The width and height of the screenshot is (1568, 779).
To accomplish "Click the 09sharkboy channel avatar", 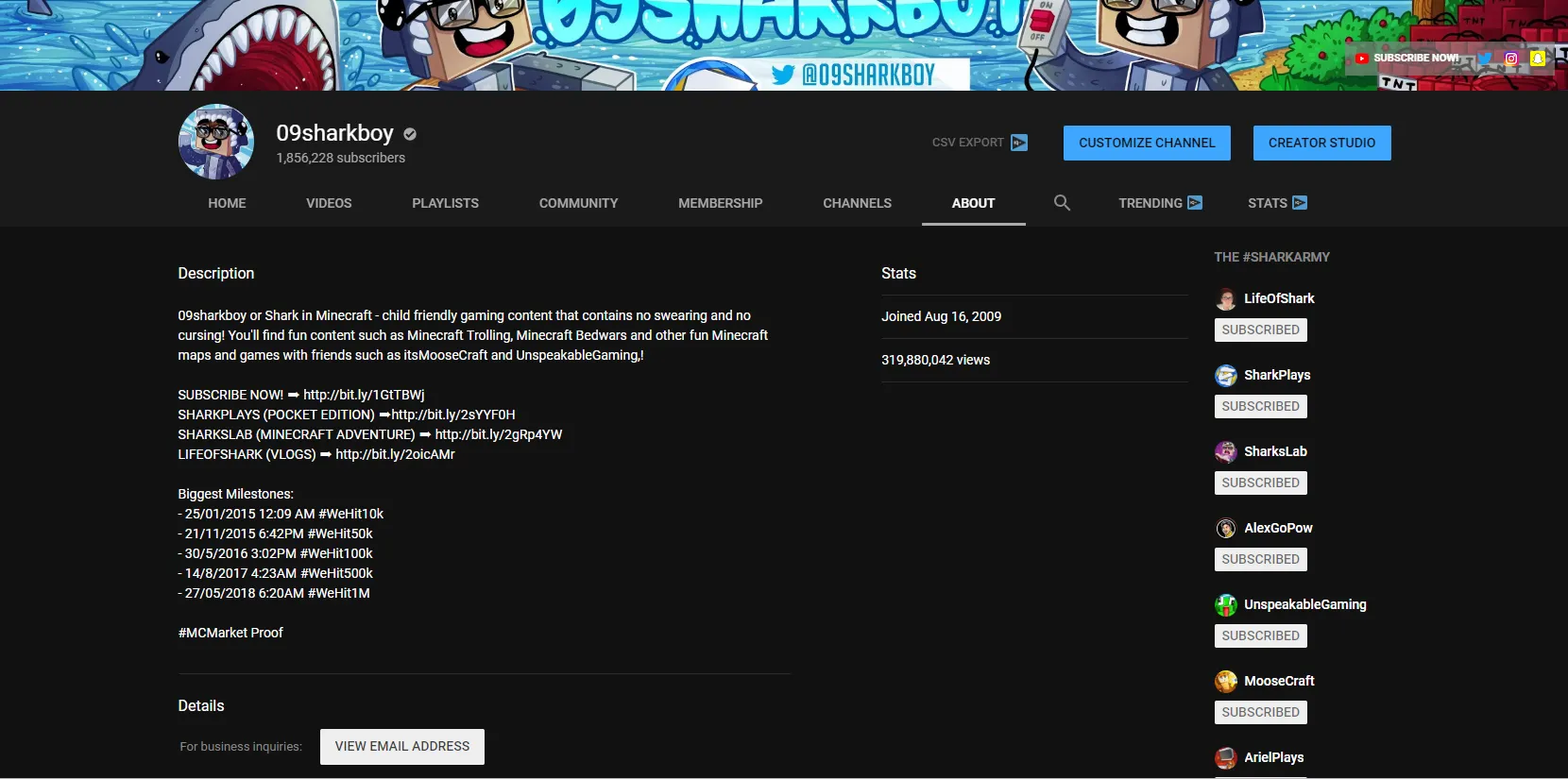I will [216, 142].
